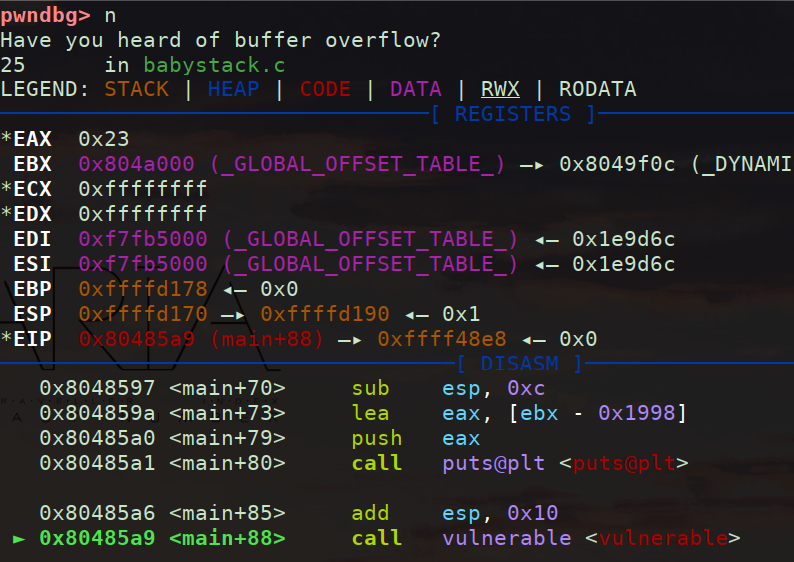
Task: Select the ESP address 0xffffd170
Action: pyautogui.click(x=143, y=314)
